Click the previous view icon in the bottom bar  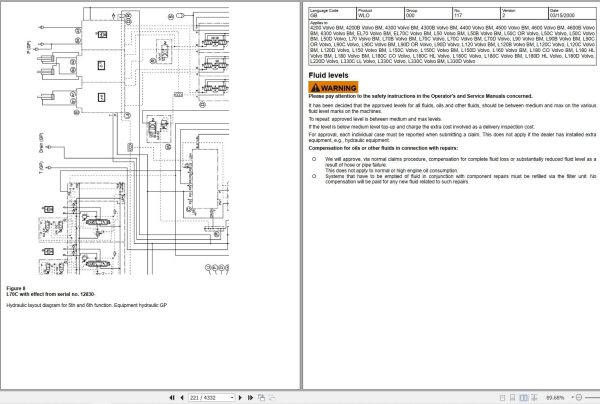tap(262, 397)
